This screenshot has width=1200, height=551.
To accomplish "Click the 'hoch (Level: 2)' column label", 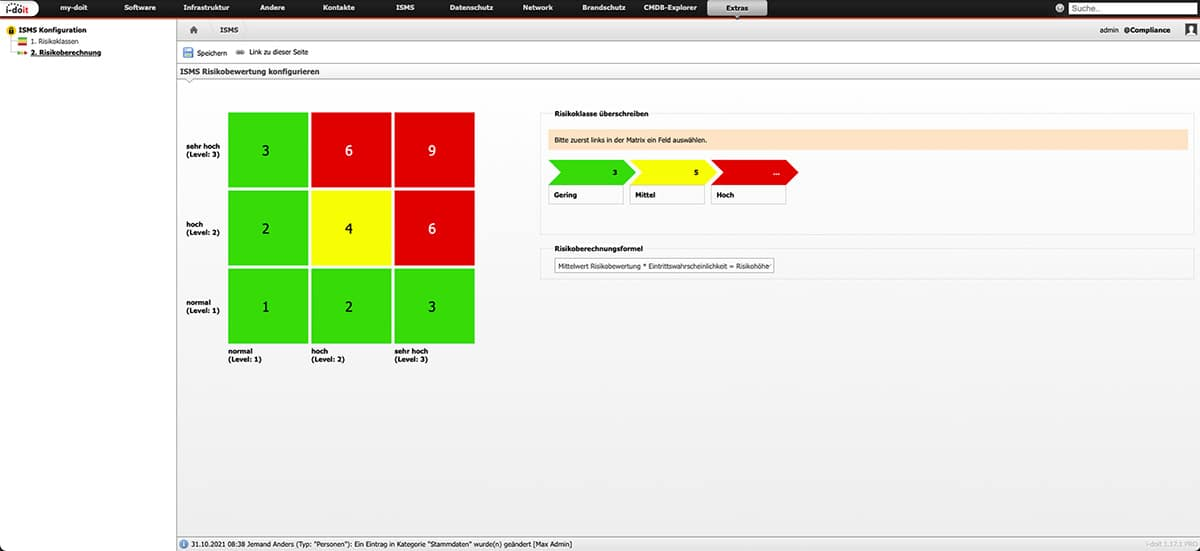I will [x=329, y=355].
